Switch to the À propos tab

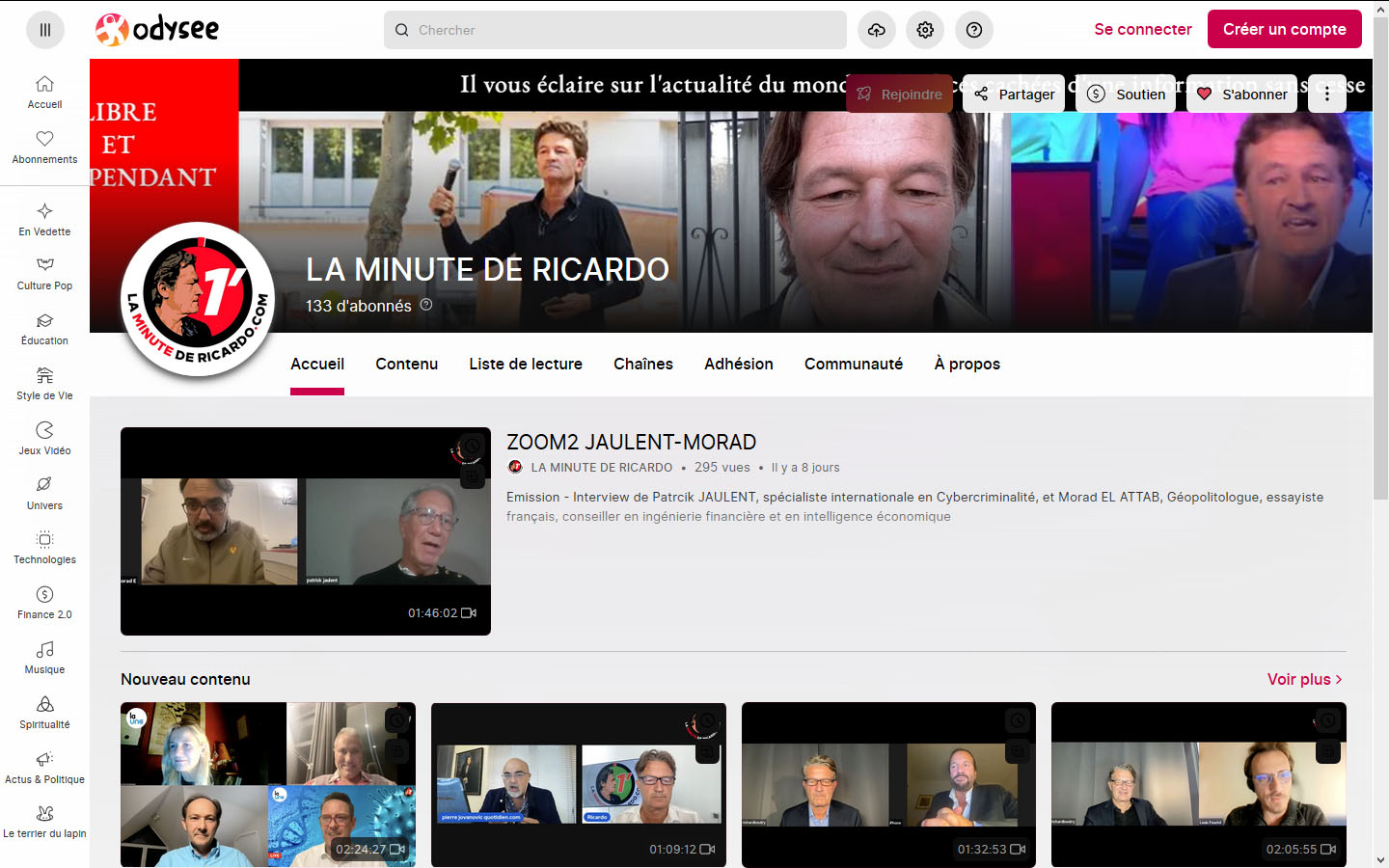pyautogui.click(x=967, y=364)
